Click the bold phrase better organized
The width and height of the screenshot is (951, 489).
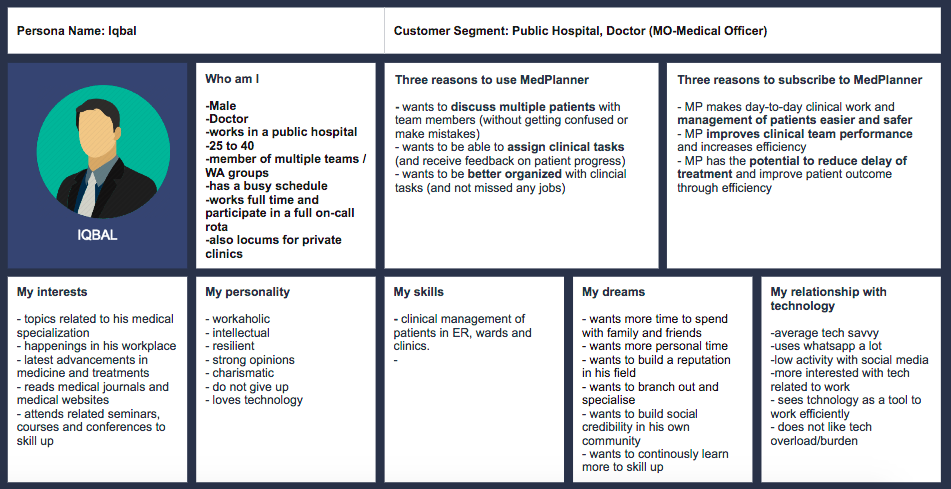514,175
